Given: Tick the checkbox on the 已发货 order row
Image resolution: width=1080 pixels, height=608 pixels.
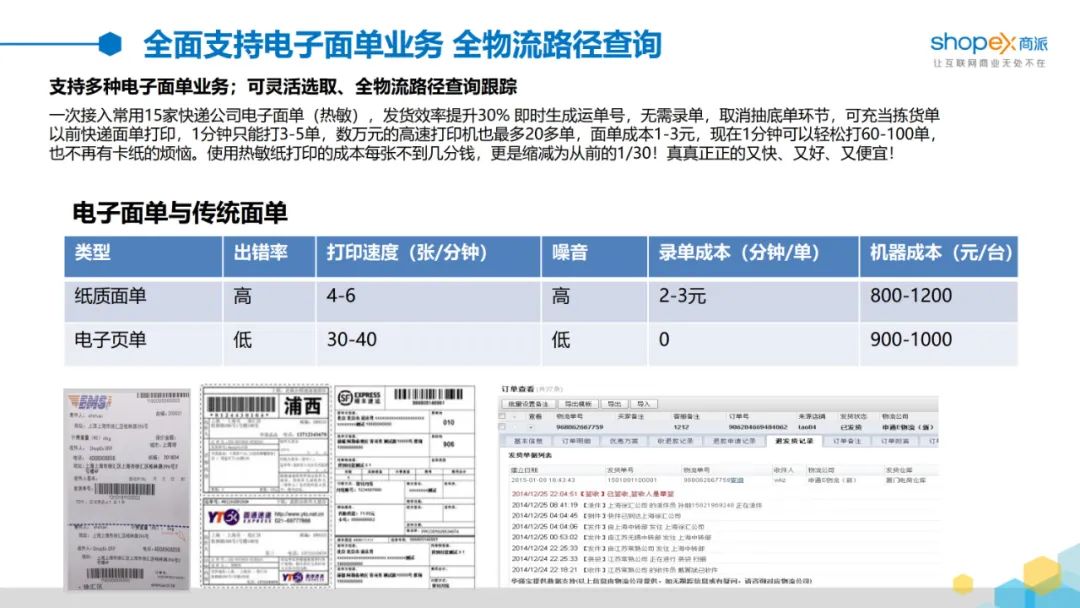Looking at the screenshot, I should point(502,428).
